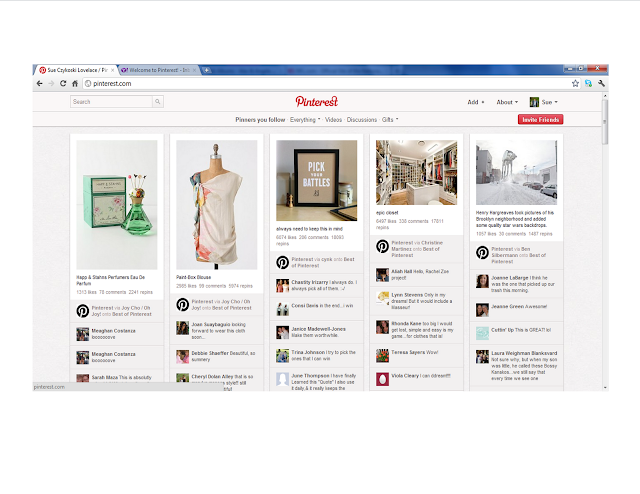Image resolution: width=640 pixels, height=494 pixels.
Task: Expand the Everything category dropdown
Action: pyautogui.click(x=305, y=120)
